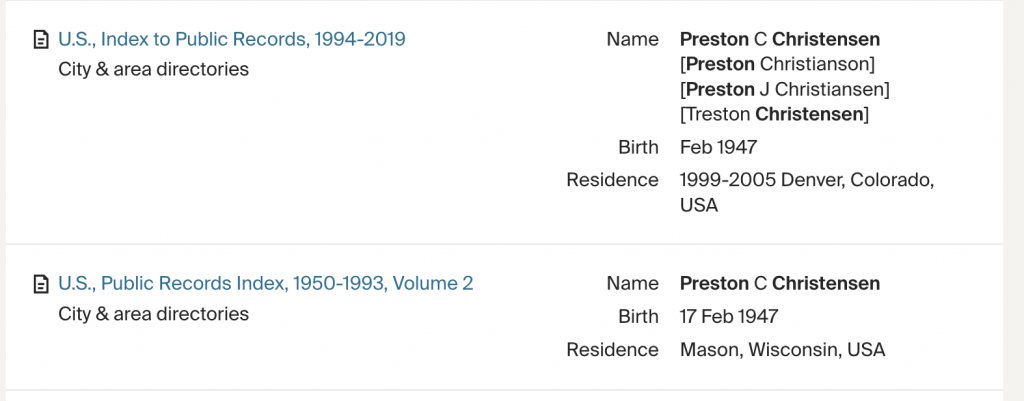Click the Residence label in first record

coord(612,181)
